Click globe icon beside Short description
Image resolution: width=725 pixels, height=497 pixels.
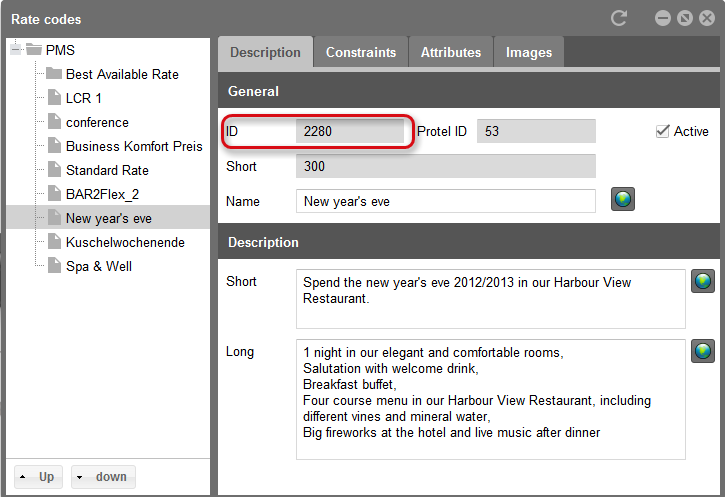[703, 282]
